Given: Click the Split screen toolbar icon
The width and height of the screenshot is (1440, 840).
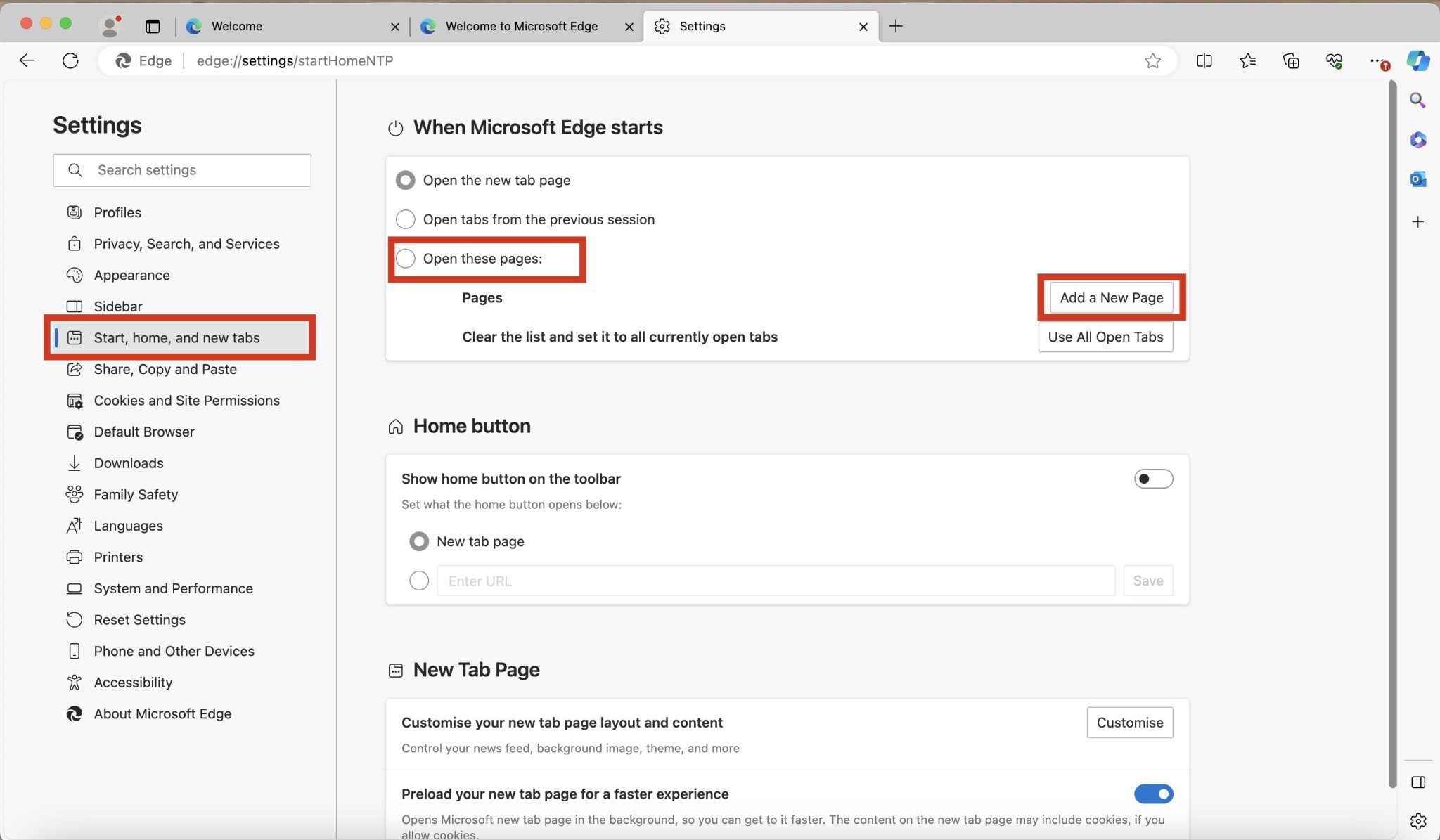Looking at the screenshot, I should [1204, 61].
